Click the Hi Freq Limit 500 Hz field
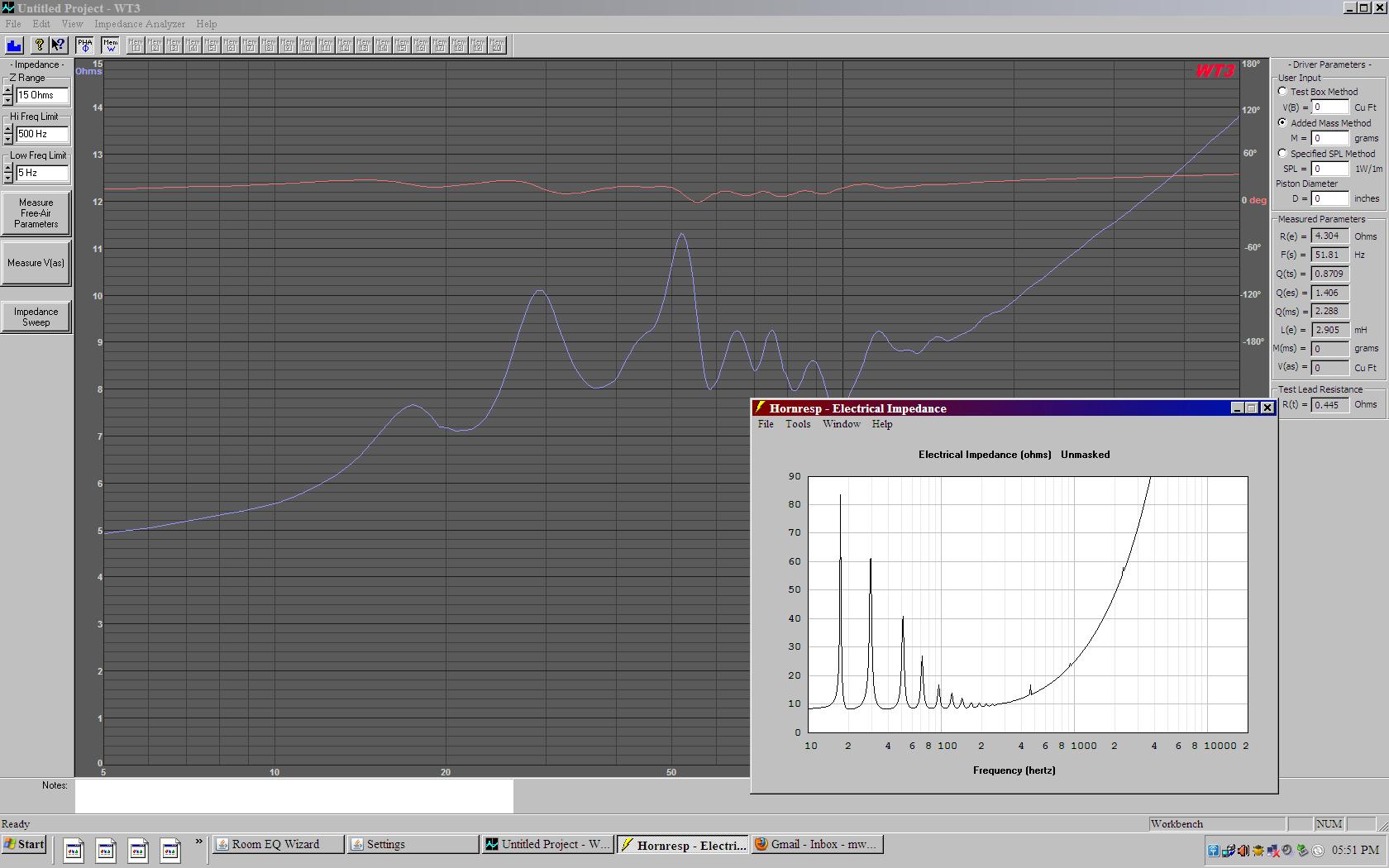The width and height of the screenshot is (1389, 868). (x=41, y=134)
